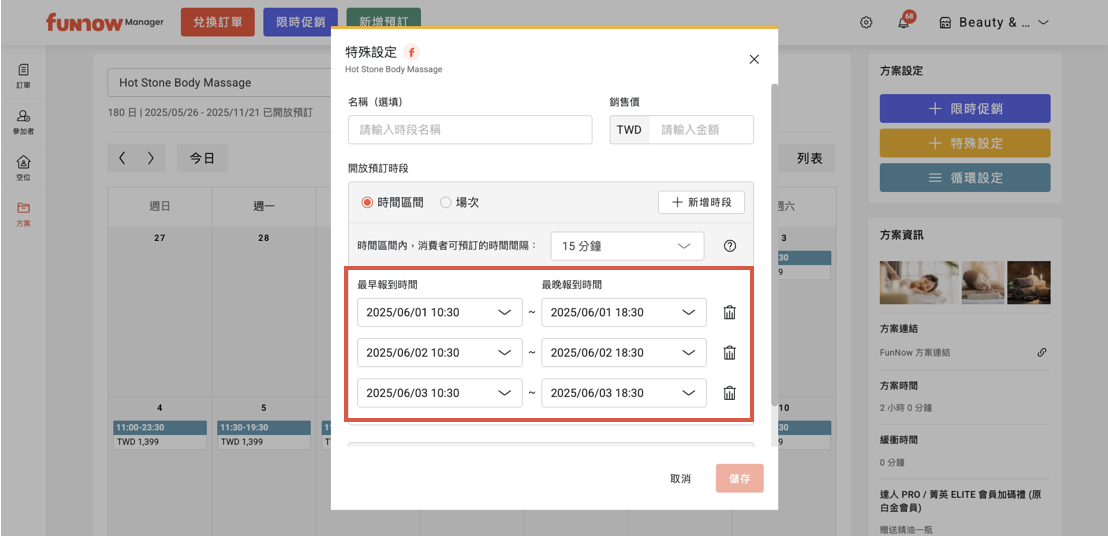The image size is (1108, 536).
Task: Open earliest time dropdown 2025/06/01 10:30
Action: pos(439,312)
